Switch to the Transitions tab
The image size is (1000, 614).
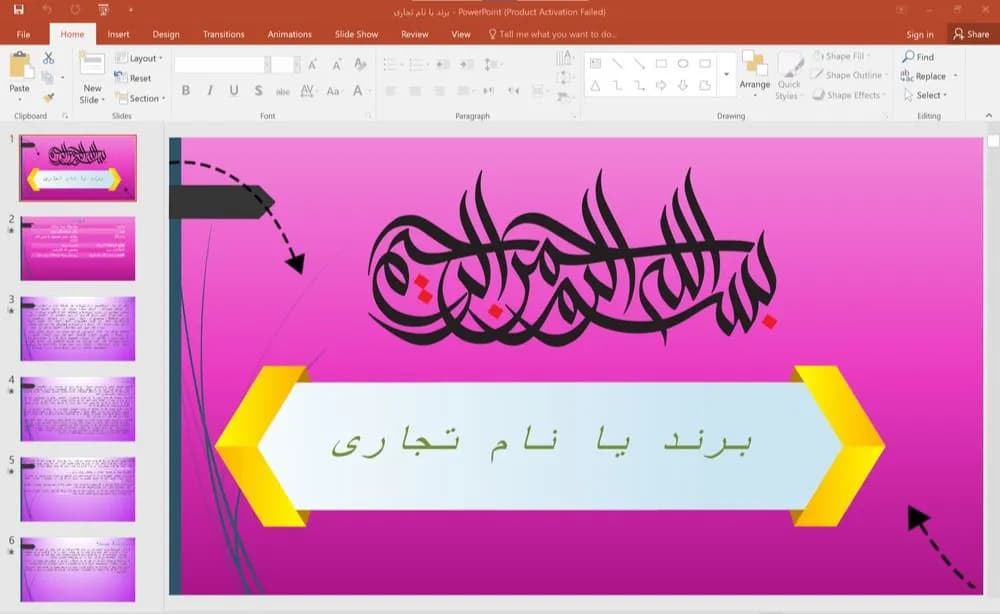coord(223,34)
